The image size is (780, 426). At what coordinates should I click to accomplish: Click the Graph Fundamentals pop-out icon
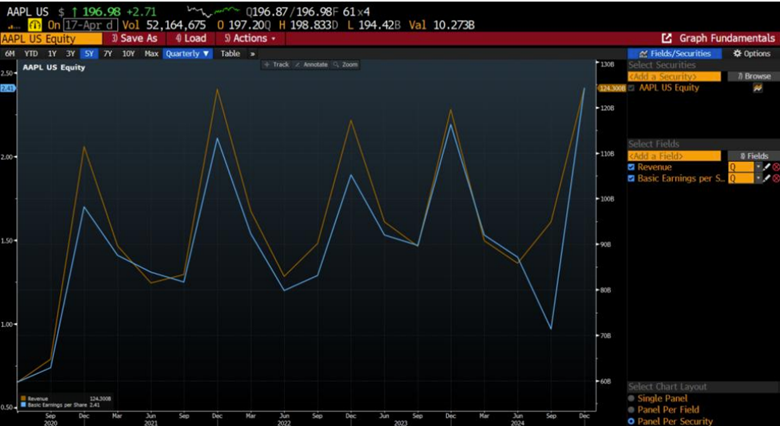click(x=667, y=38)
